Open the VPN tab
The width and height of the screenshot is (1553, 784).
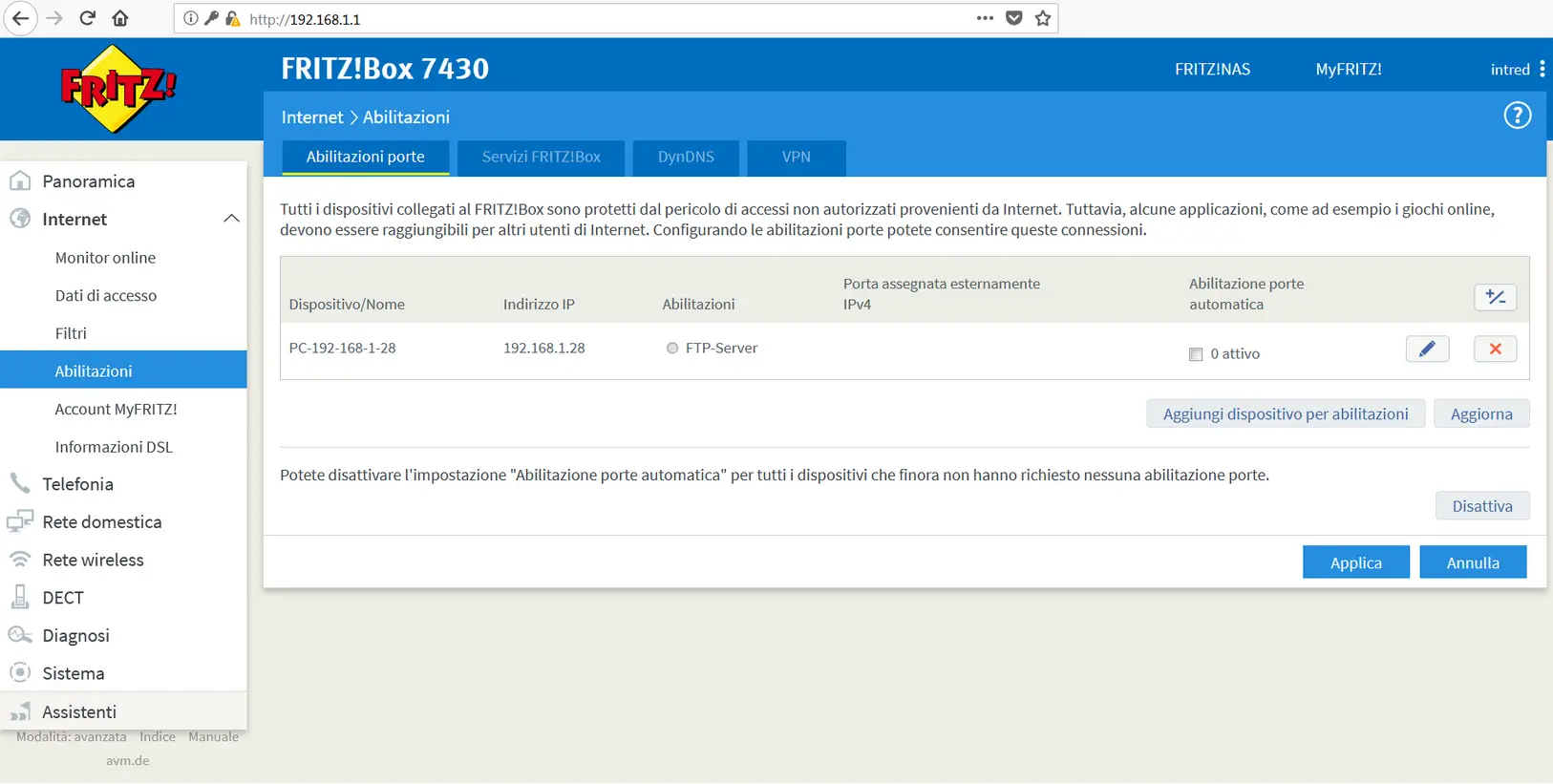point(797,158)
